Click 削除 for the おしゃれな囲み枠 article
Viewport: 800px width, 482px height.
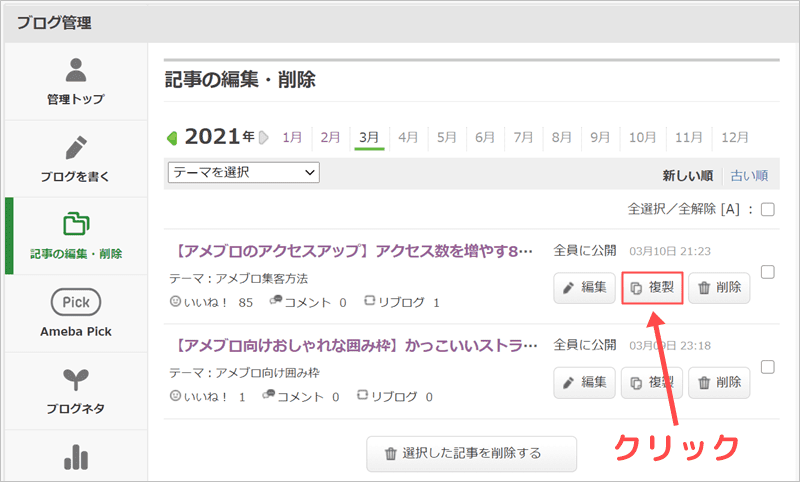click(719, 383)
